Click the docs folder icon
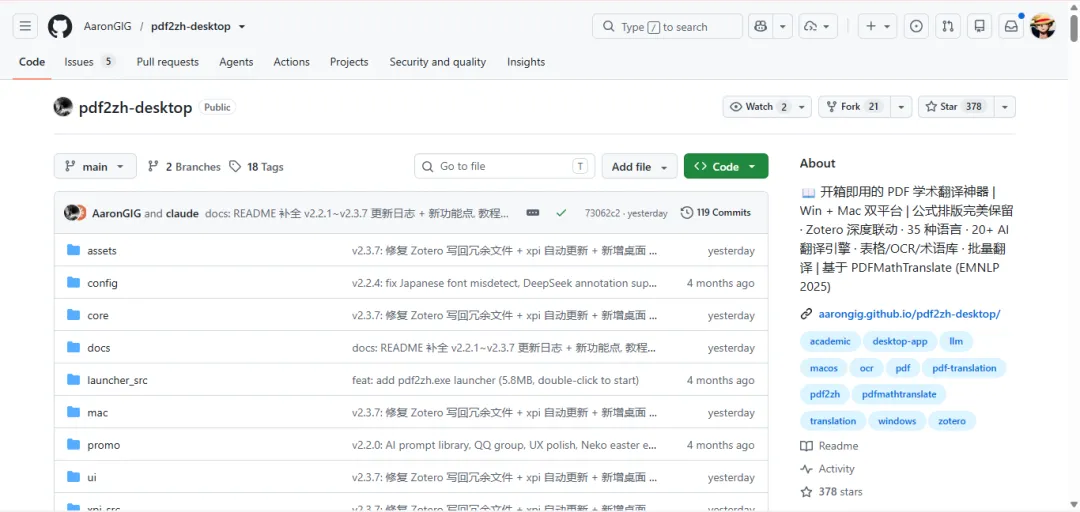Screen dimensions: 1080x512 point(74,348)
